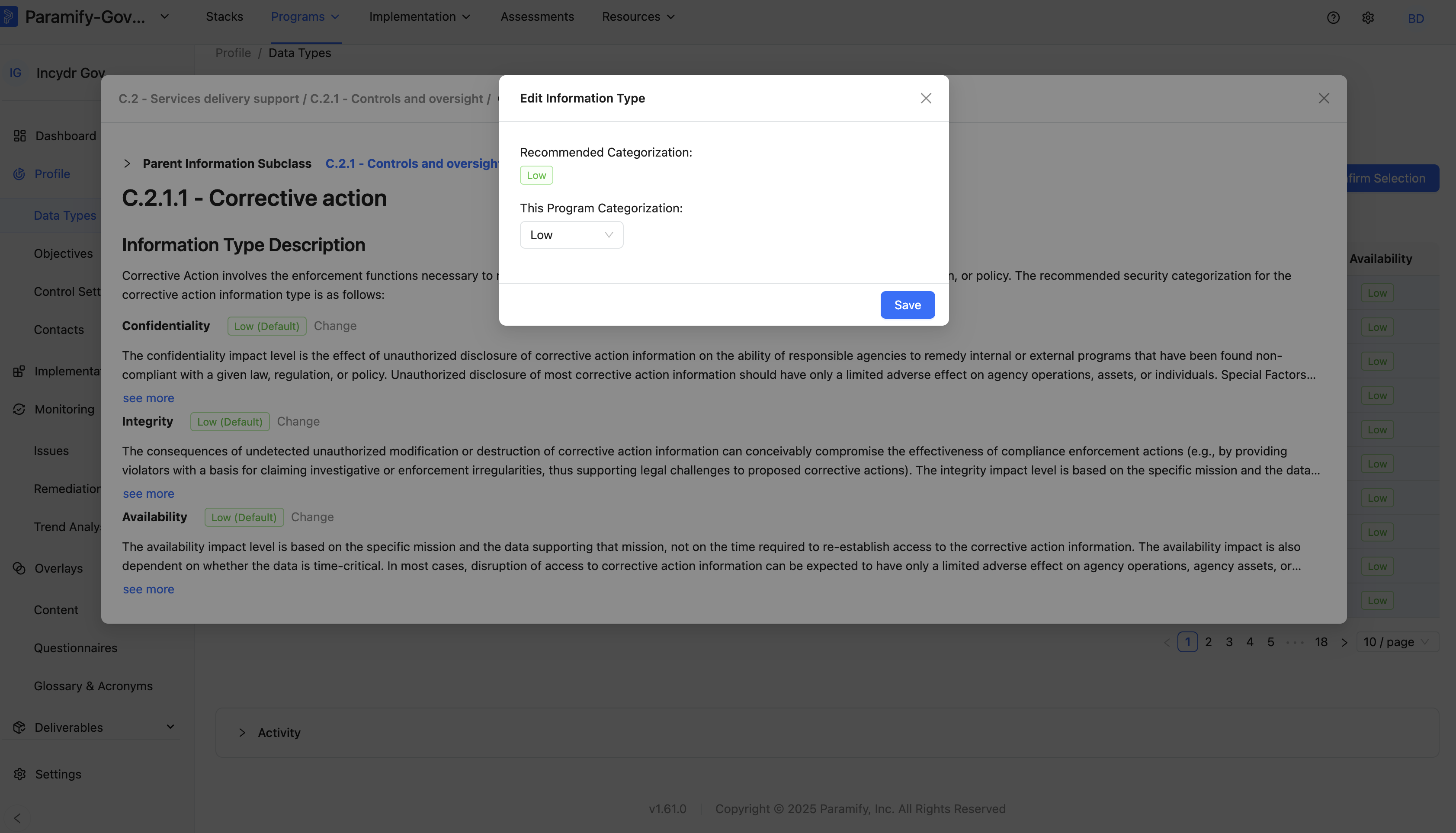Screen dimensions: 1456x833
Task: Go to page 18
Action: point(1321,642)
